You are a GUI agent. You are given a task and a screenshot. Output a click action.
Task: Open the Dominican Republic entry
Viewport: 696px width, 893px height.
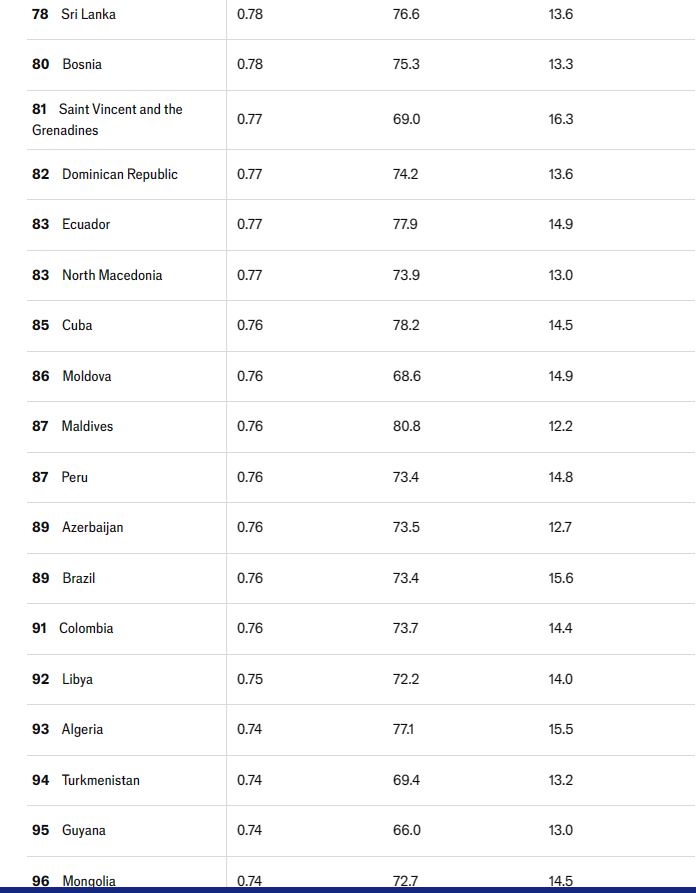(120, 174)
